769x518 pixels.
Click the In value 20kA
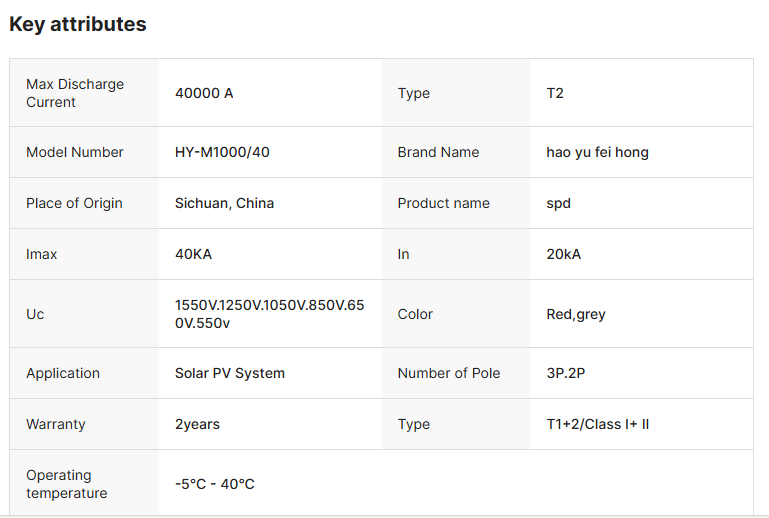pos(563,254)
